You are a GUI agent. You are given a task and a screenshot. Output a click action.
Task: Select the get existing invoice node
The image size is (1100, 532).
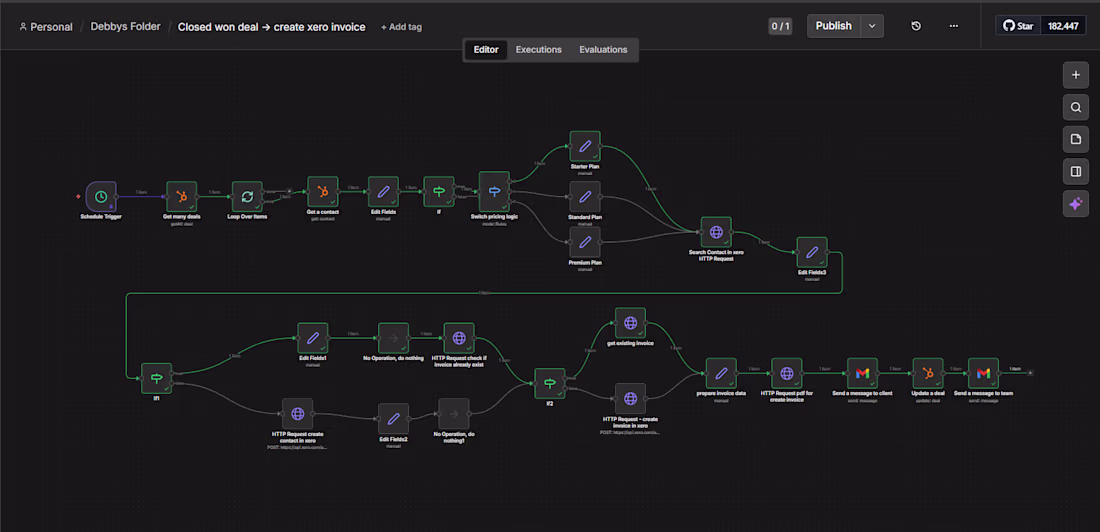(x=630, y=323)
